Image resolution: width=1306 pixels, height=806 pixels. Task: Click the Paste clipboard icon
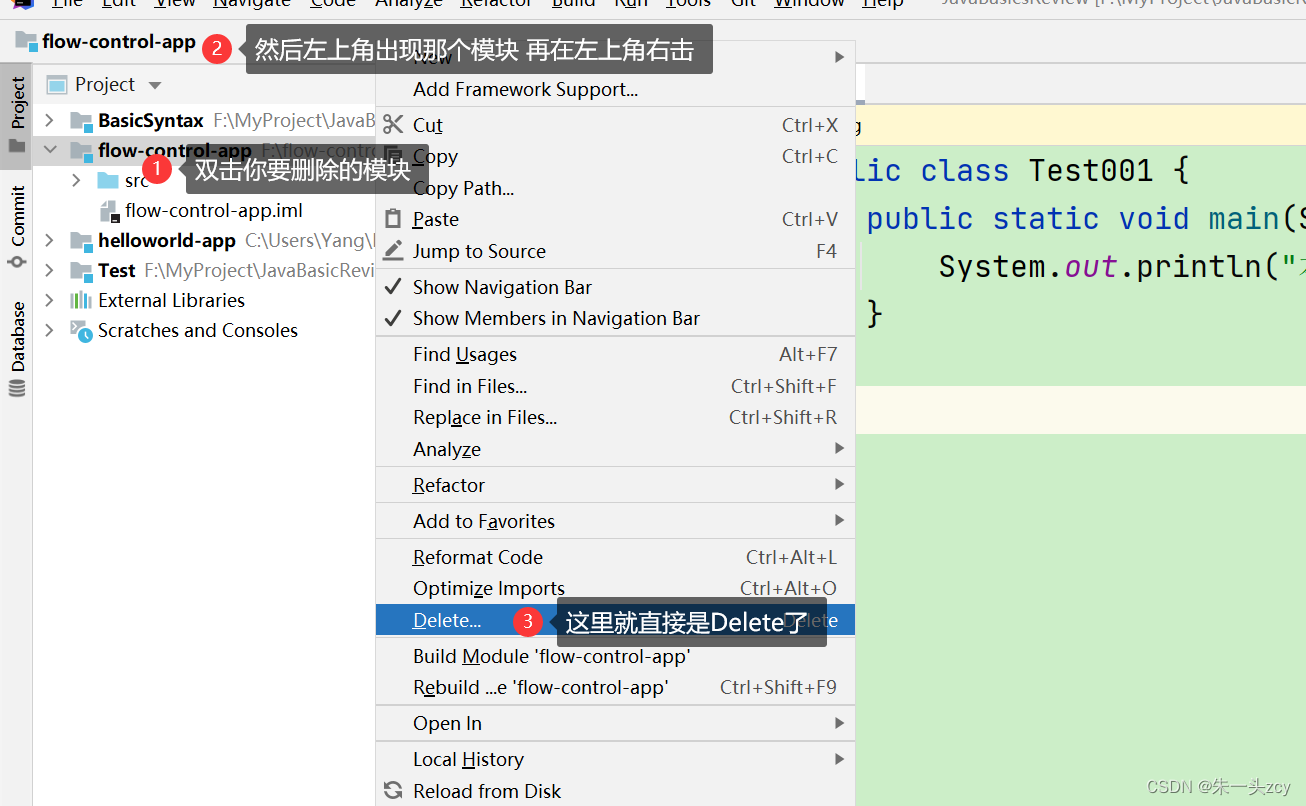(393, 219)
